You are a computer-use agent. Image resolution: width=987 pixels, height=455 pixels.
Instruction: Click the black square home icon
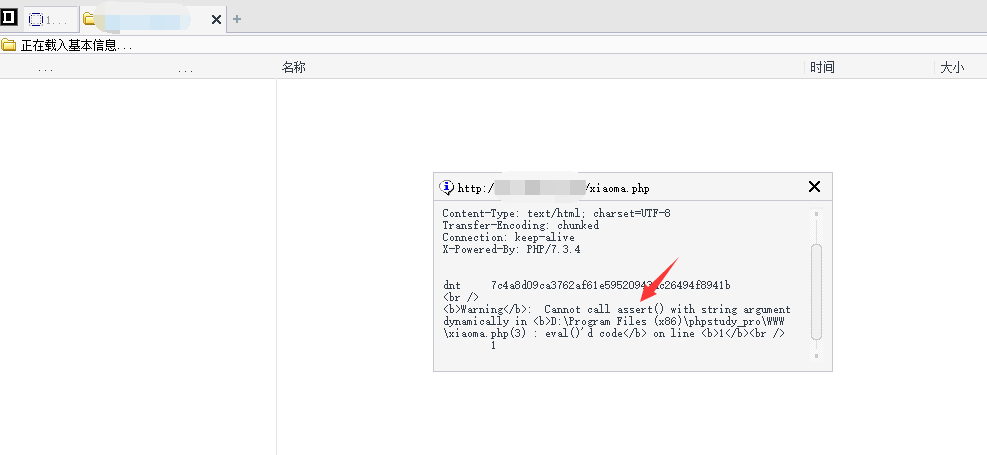(9, 18)
